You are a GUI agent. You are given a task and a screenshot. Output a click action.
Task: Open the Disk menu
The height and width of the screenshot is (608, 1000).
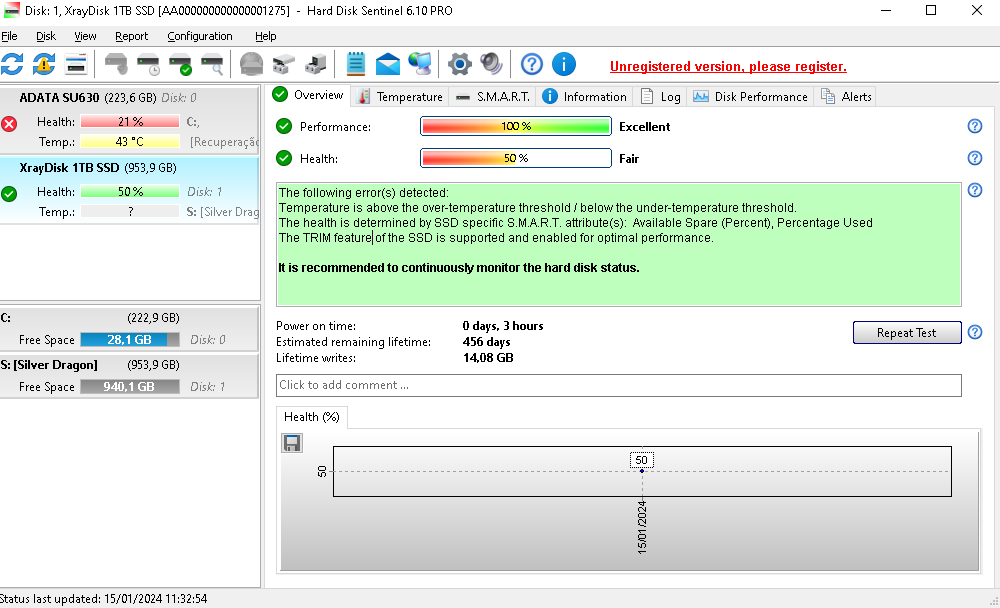pos(46,36)
